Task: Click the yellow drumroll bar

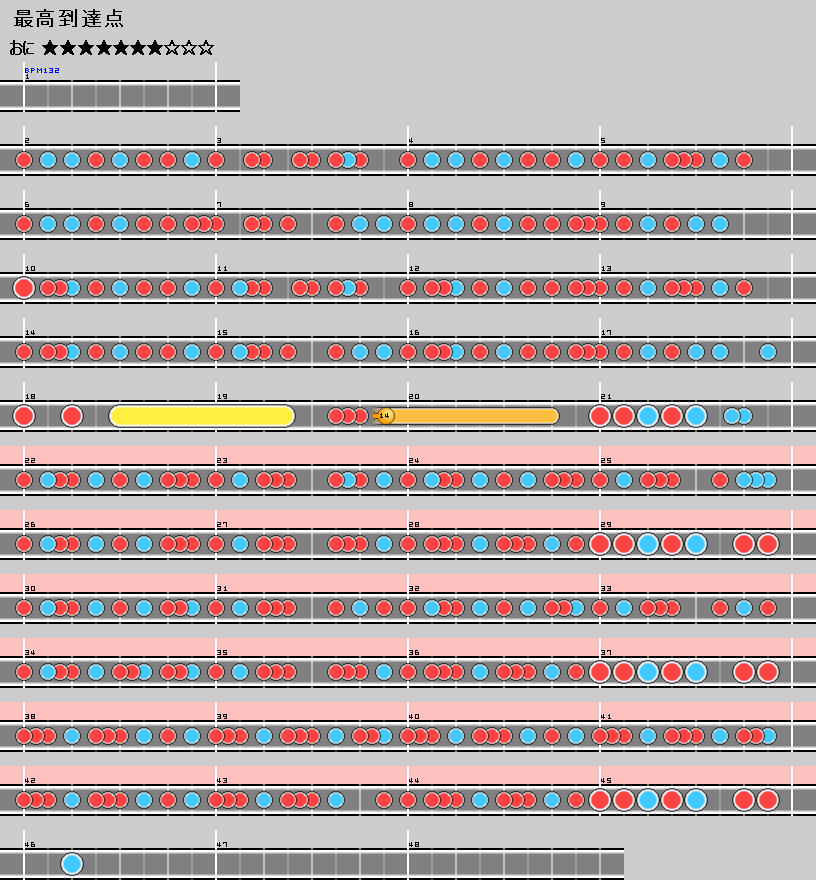Action: 201,416
